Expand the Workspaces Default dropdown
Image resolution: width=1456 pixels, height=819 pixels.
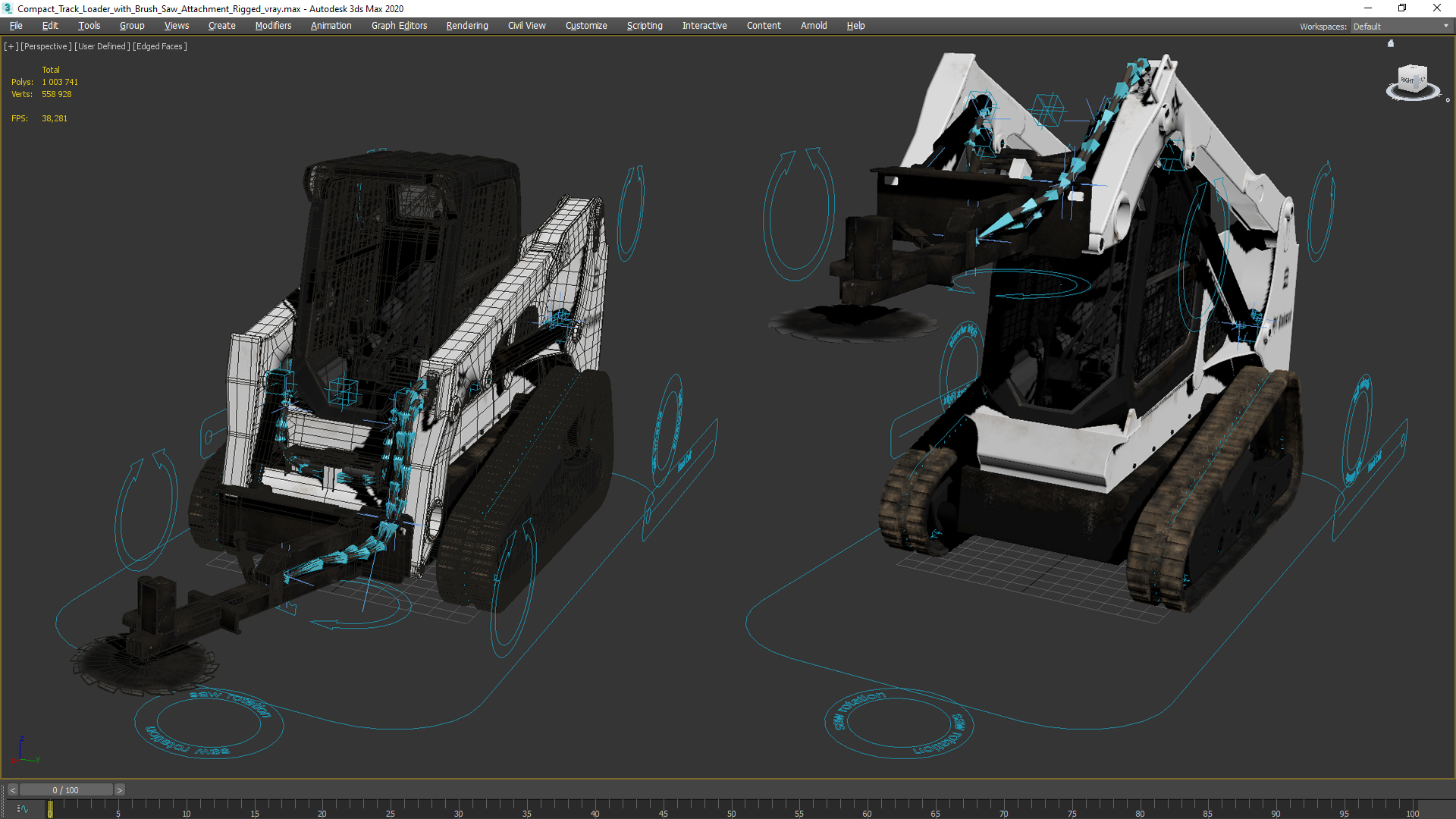pos(1445,27)
